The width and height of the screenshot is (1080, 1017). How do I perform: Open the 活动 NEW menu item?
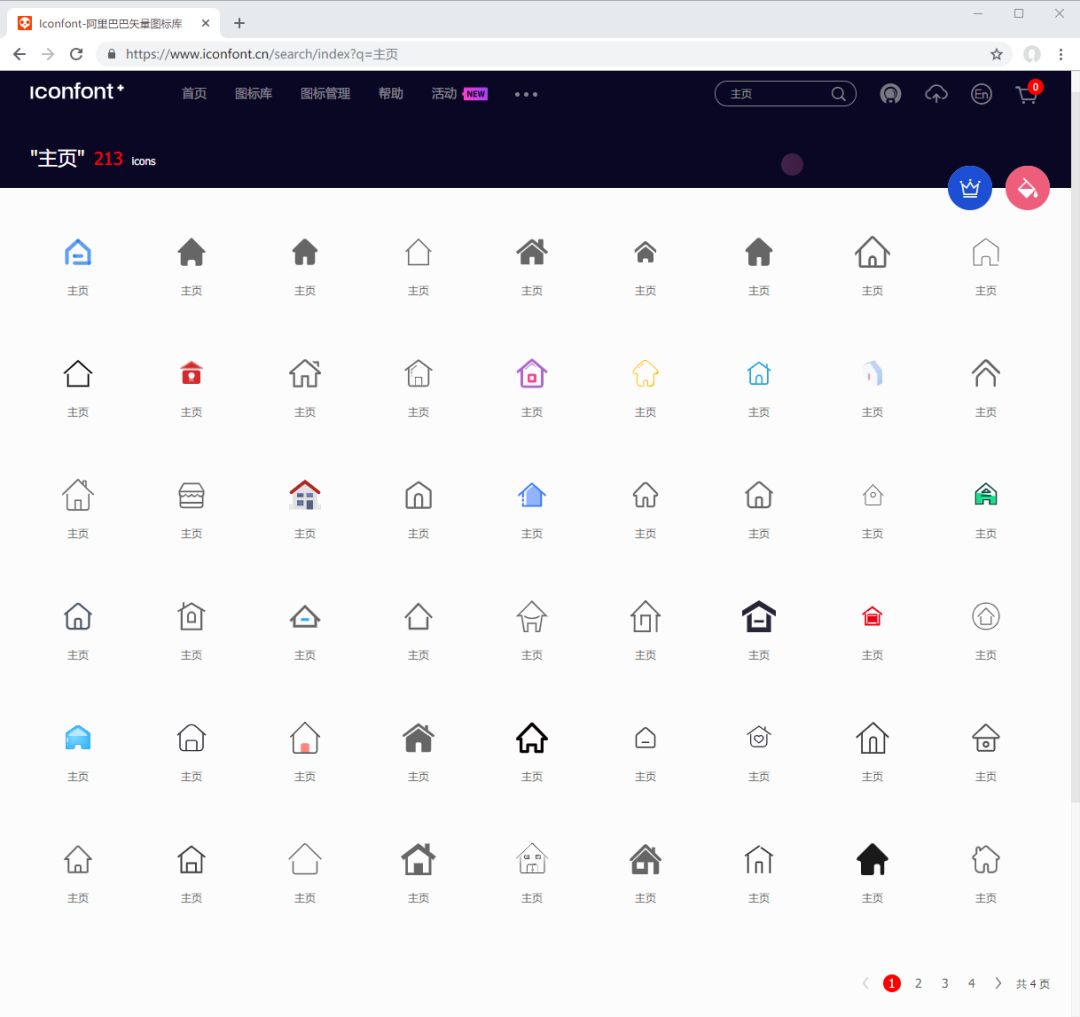[x=459, y=94]
